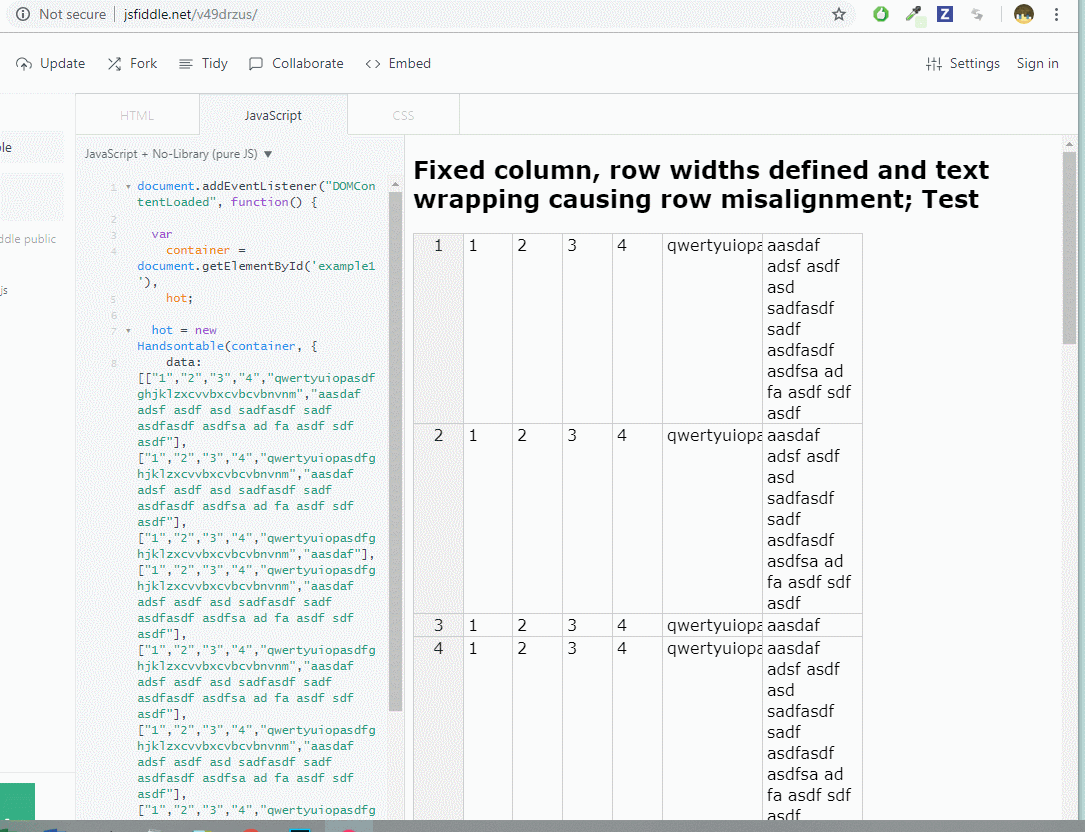Image resolution: width=1085 pixels, height=832 pixels.
Task: Switch to the HTML tab
Action: tap(137, 114)
